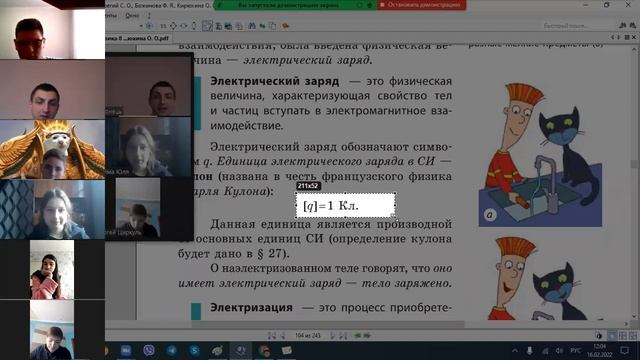Click the copy pages toolbar icon
Viewport: 640px width, 360px height.
(272, 26)
